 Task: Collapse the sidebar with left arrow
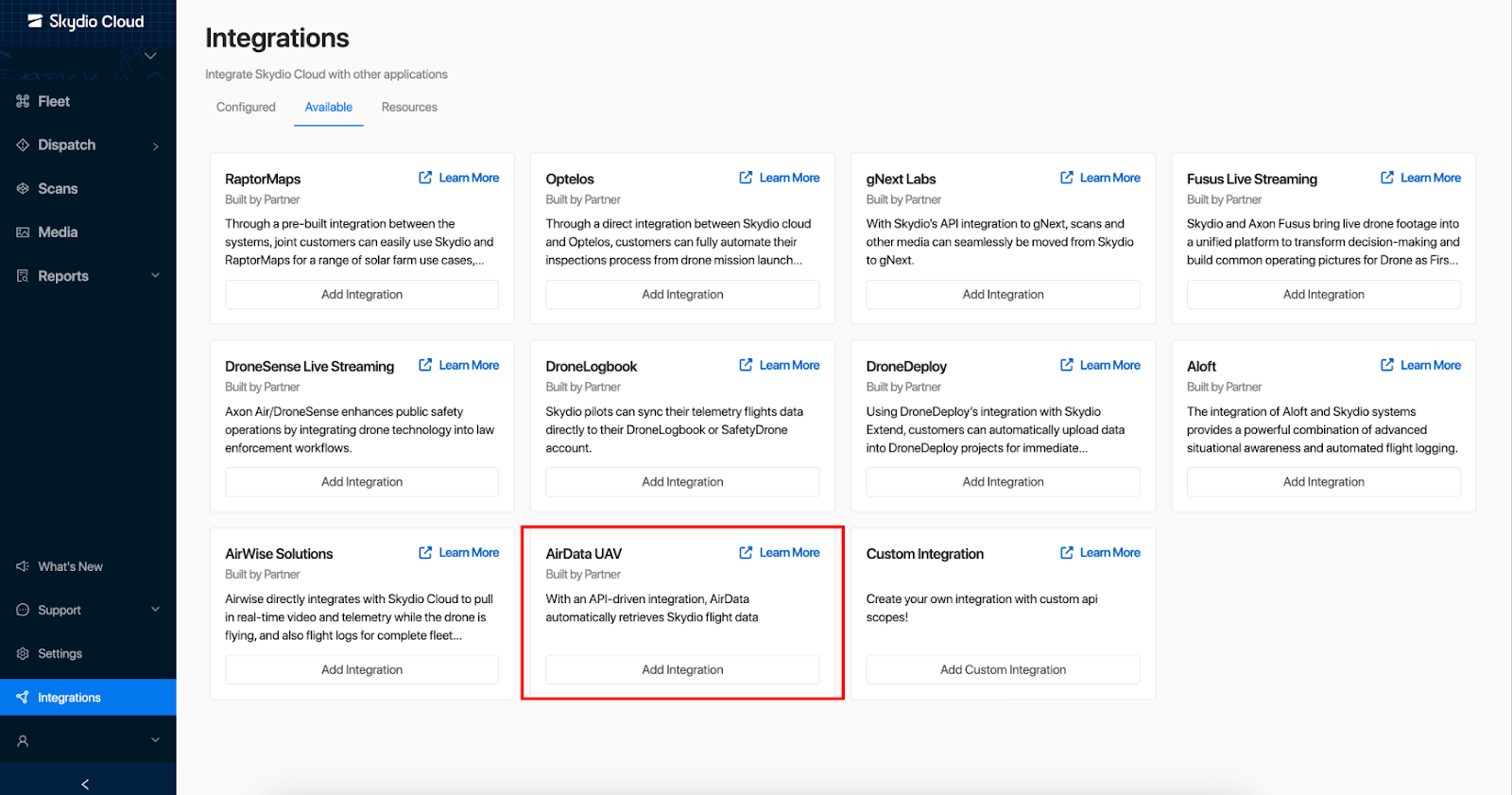click(x=85, y=784)
